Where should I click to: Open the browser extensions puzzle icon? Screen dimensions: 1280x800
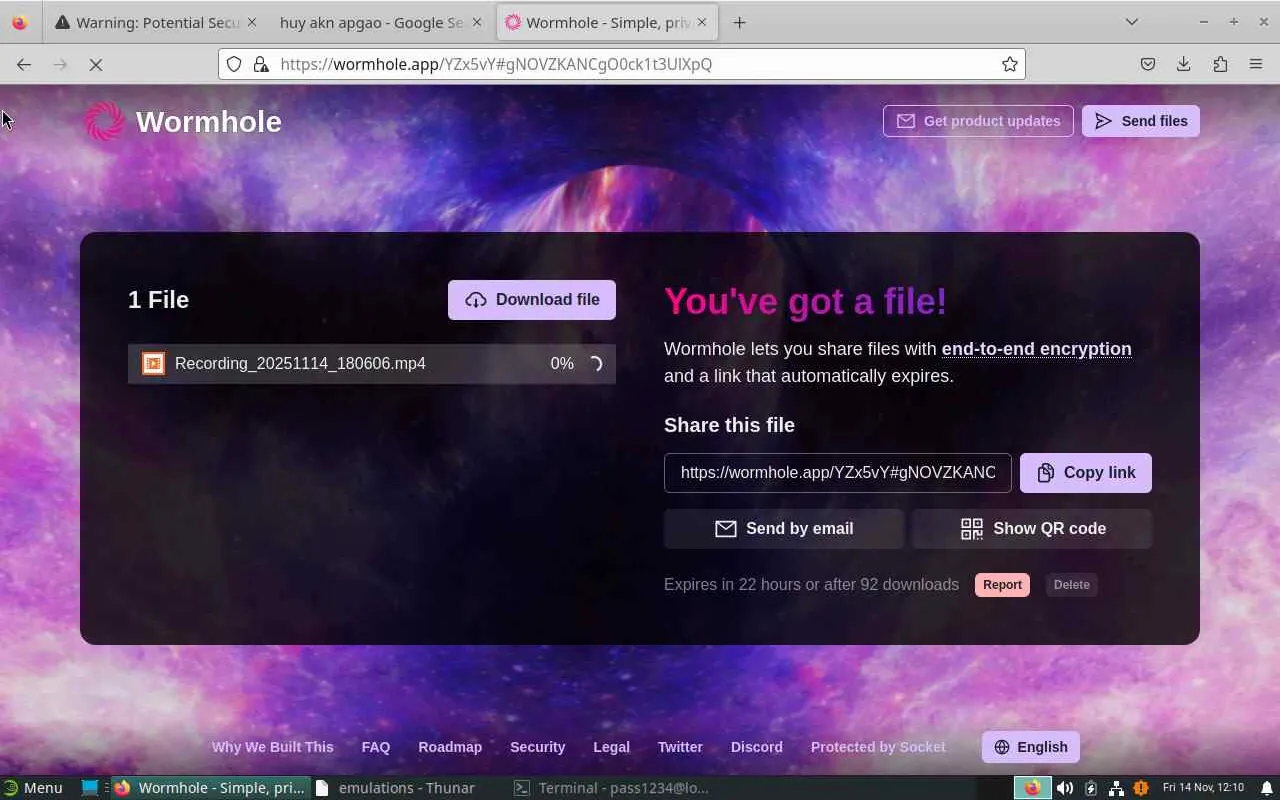(1220, 64)
